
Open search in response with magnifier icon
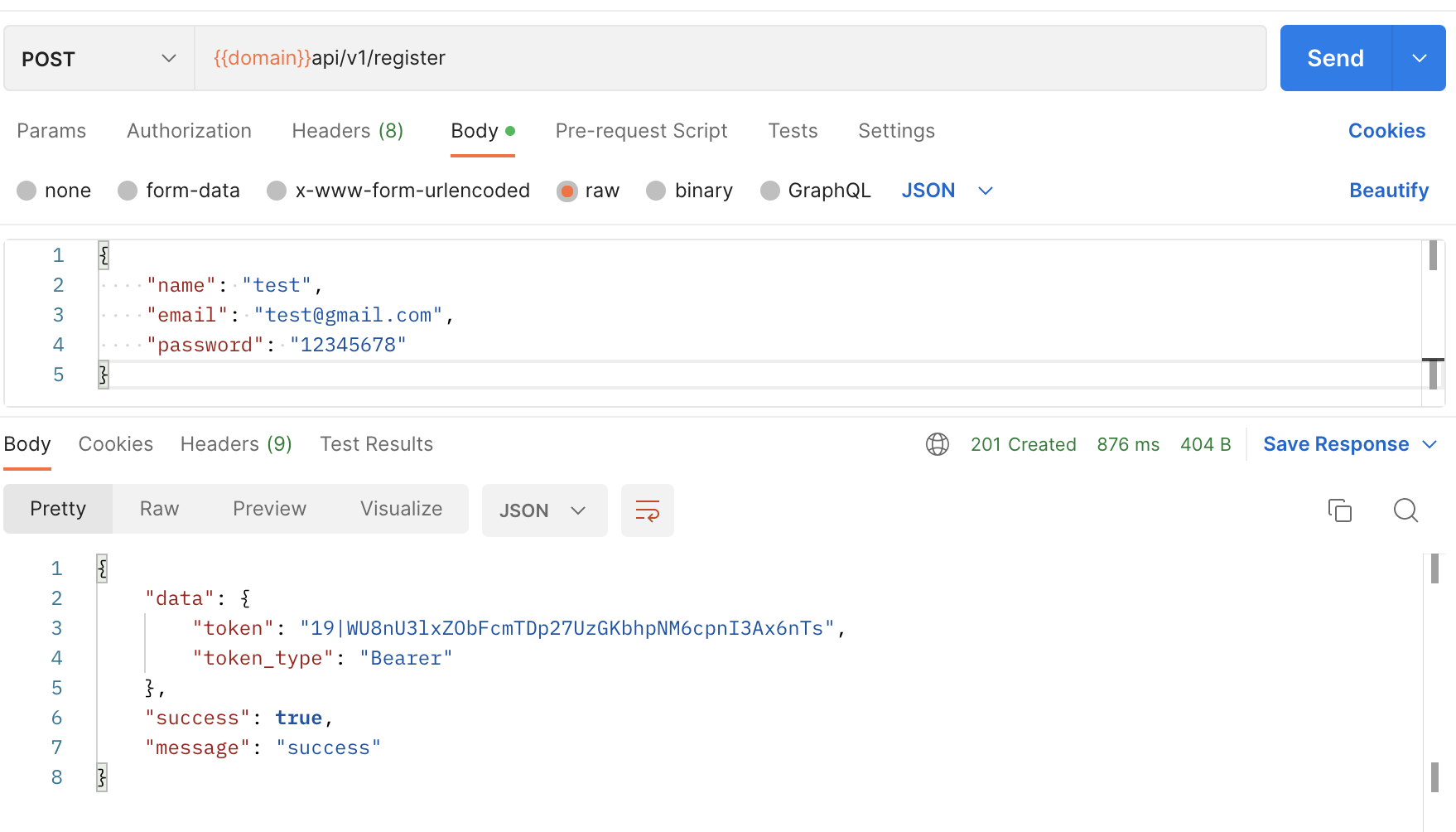pyautogui.click(x=1405, y=510)
